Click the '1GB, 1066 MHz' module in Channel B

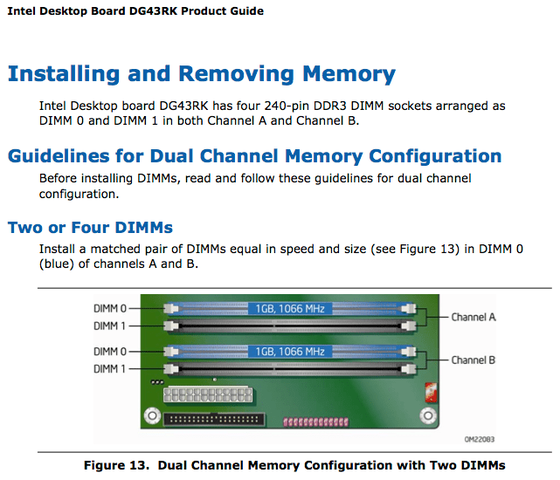pyautogui.click(x=290, y=352)
